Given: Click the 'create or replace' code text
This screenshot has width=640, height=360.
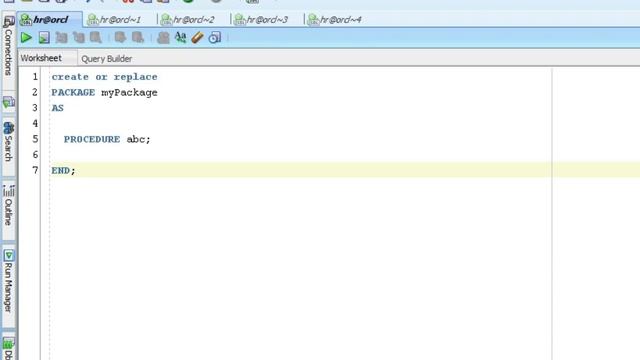Looking at the screenshot, I should pyautogui.click(x=104, y=77).
